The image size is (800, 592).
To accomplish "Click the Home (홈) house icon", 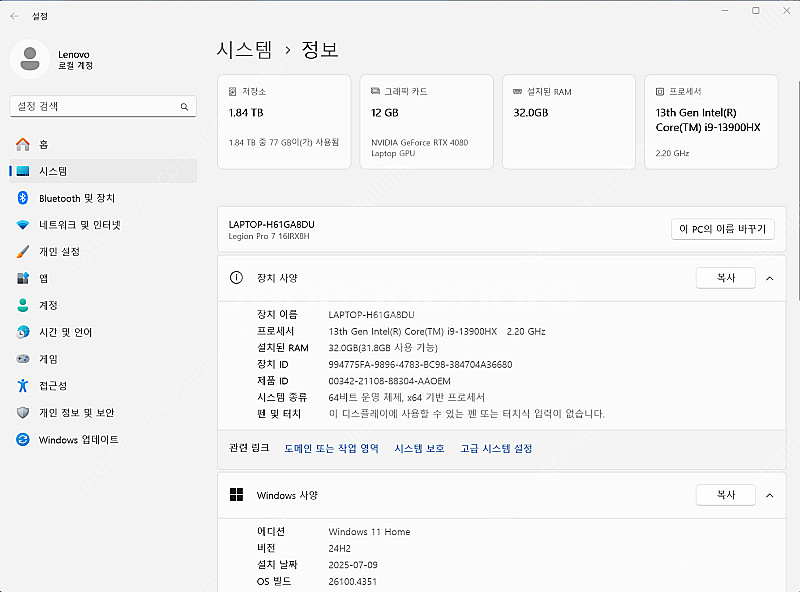I will (x=22, y=144).
